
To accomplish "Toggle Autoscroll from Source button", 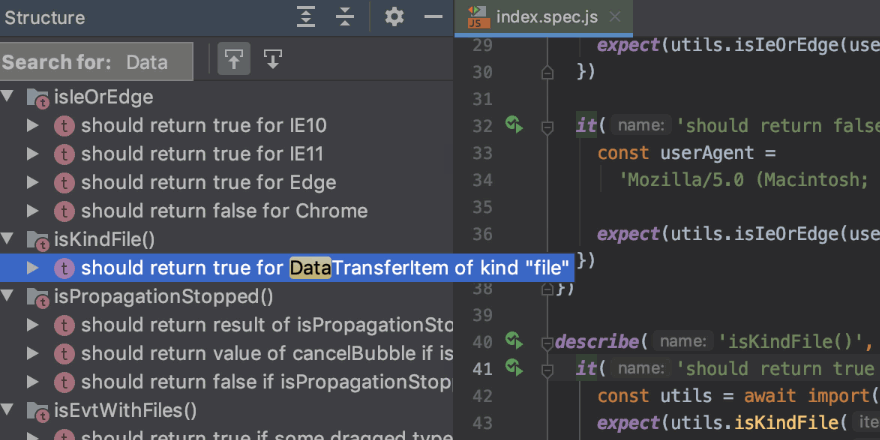I will [x=273, y=59].
